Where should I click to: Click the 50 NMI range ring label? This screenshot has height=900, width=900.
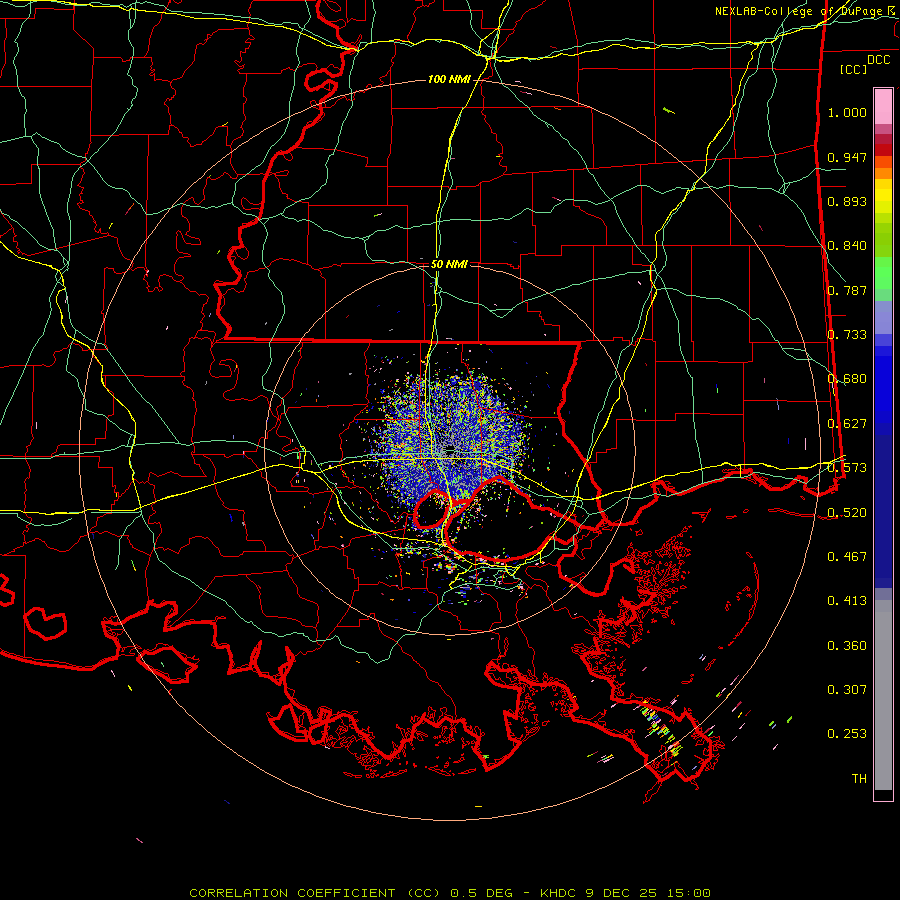click(449, 264)
